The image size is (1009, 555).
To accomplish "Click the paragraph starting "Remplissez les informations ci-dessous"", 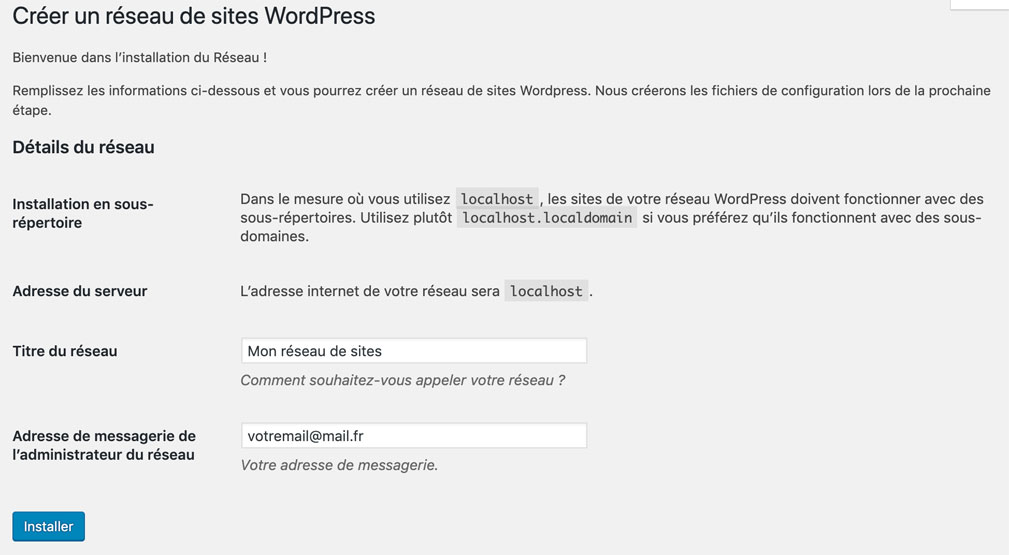I will tap(501, 100).
